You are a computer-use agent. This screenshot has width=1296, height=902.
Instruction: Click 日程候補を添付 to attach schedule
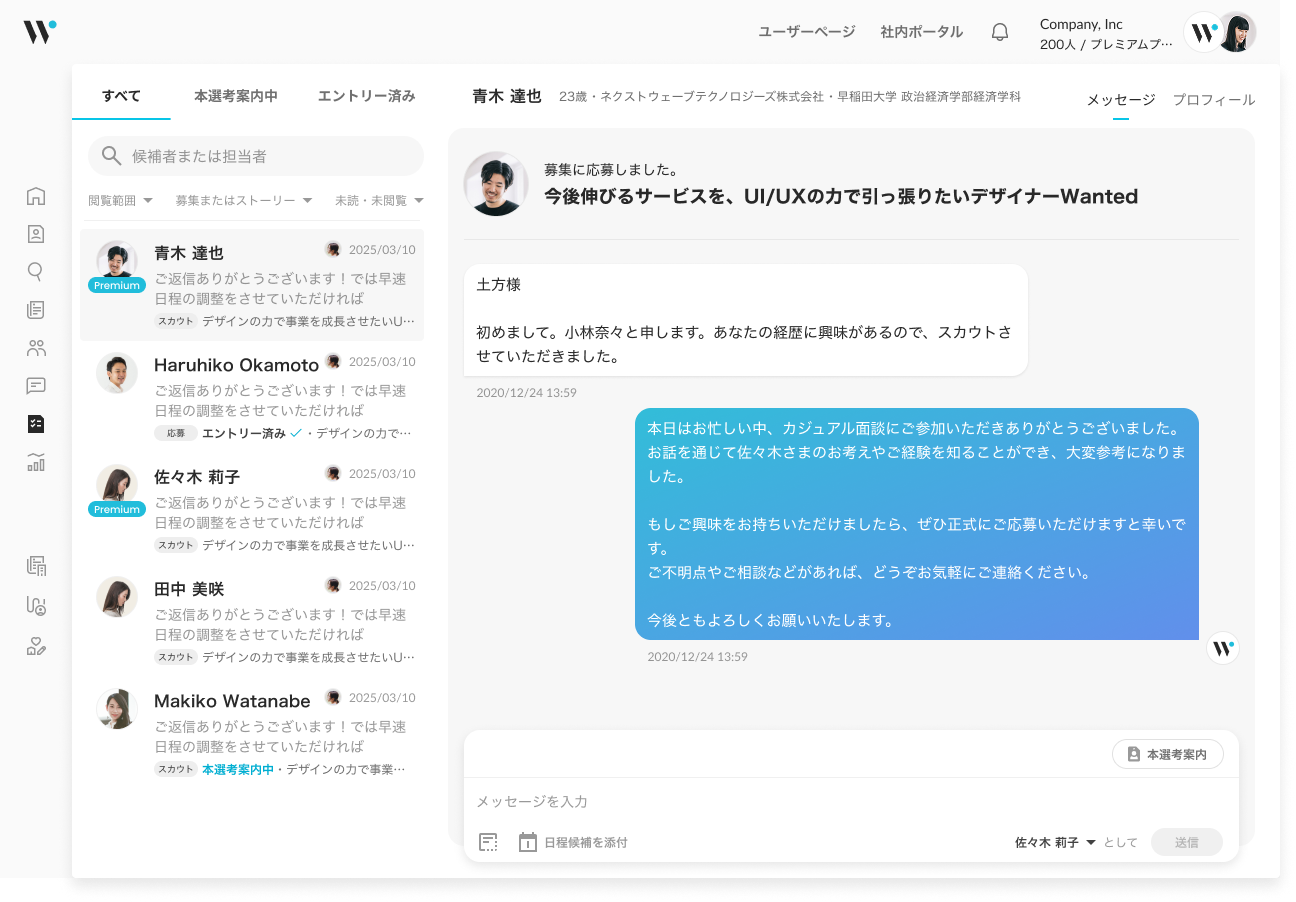click(x=573, y=843)
